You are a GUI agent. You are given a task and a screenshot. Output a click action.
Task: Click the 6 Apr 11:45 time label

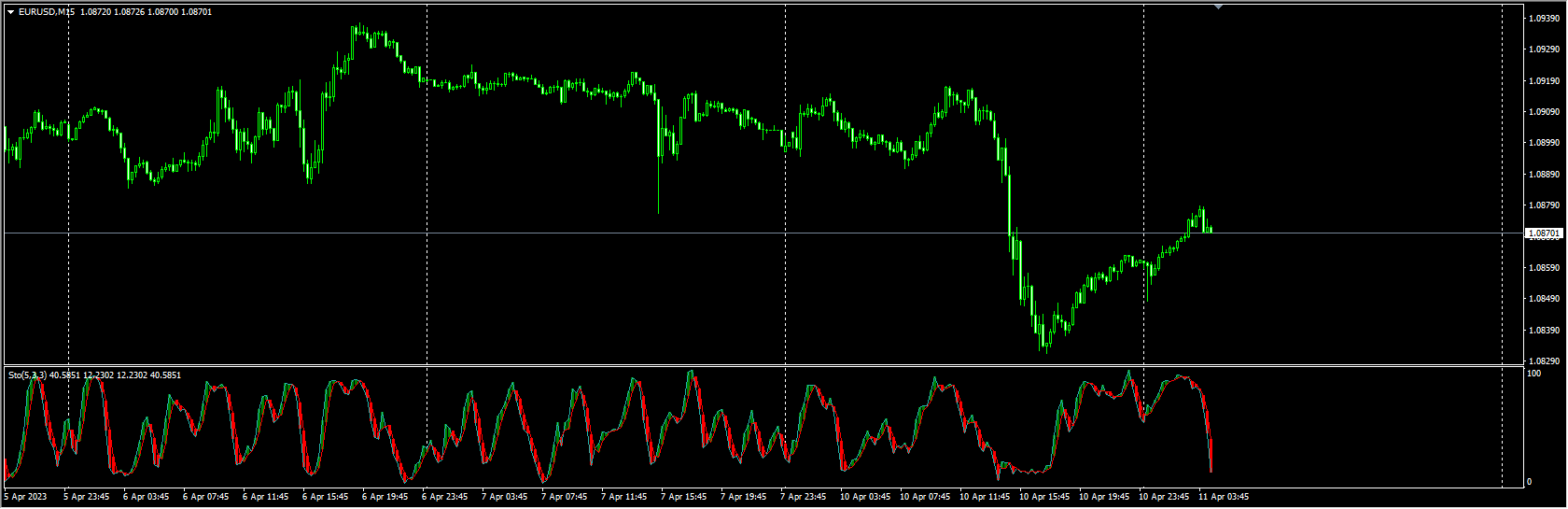pos(265,497)
